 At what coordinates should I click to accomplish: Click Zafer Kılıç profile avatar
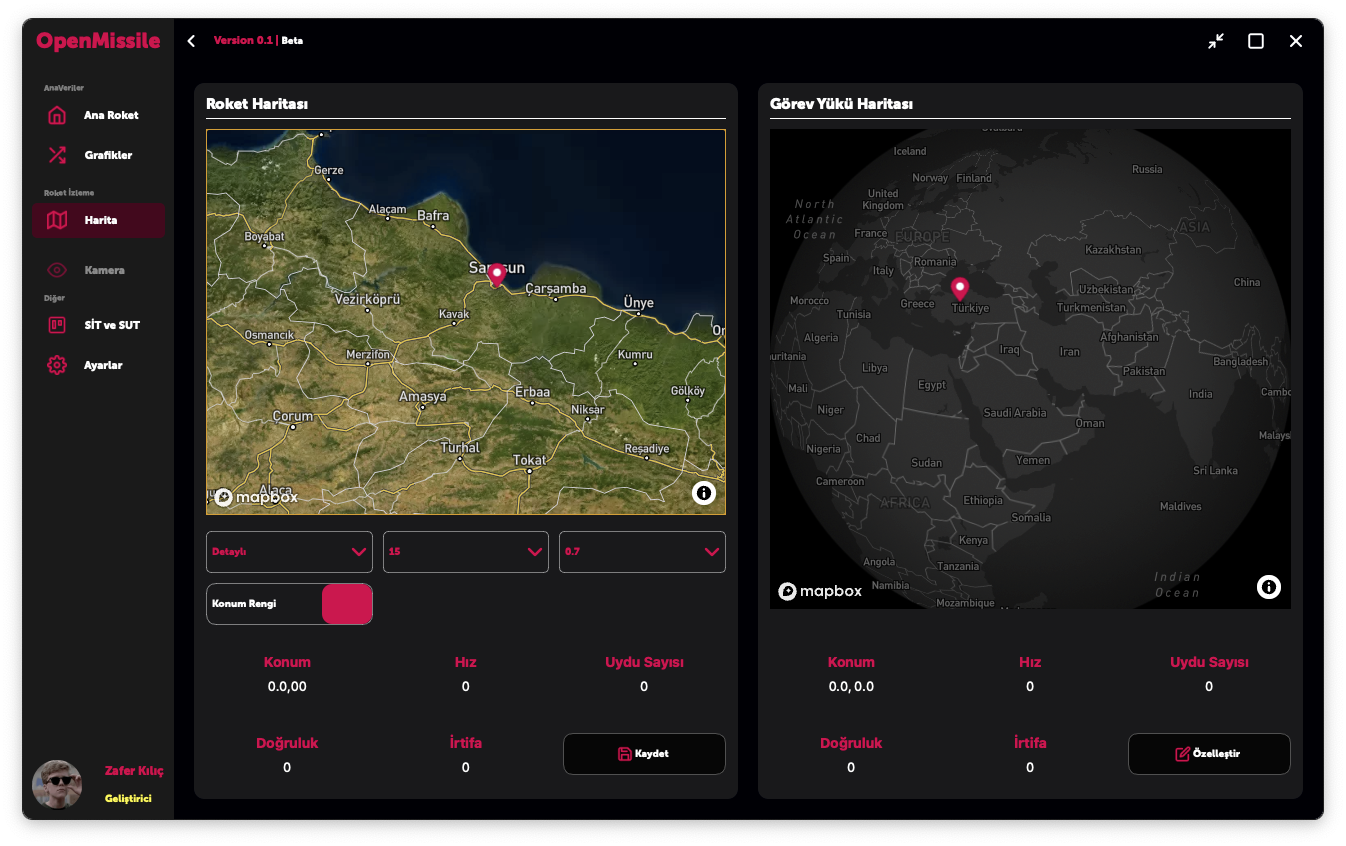point(57,785)
